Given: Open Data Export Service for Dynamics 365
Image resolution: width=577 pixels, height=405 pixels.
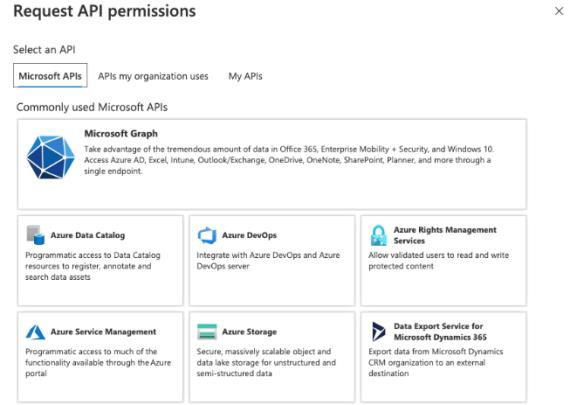Looking at the screenshot, I should (x=440, y=331).
